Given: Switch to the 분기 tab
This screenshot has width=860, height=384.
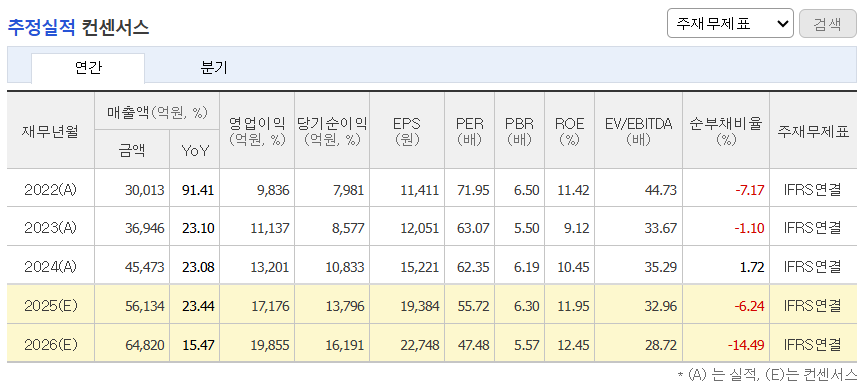Looking at the screenshot, I should click(x=214, y=68).
